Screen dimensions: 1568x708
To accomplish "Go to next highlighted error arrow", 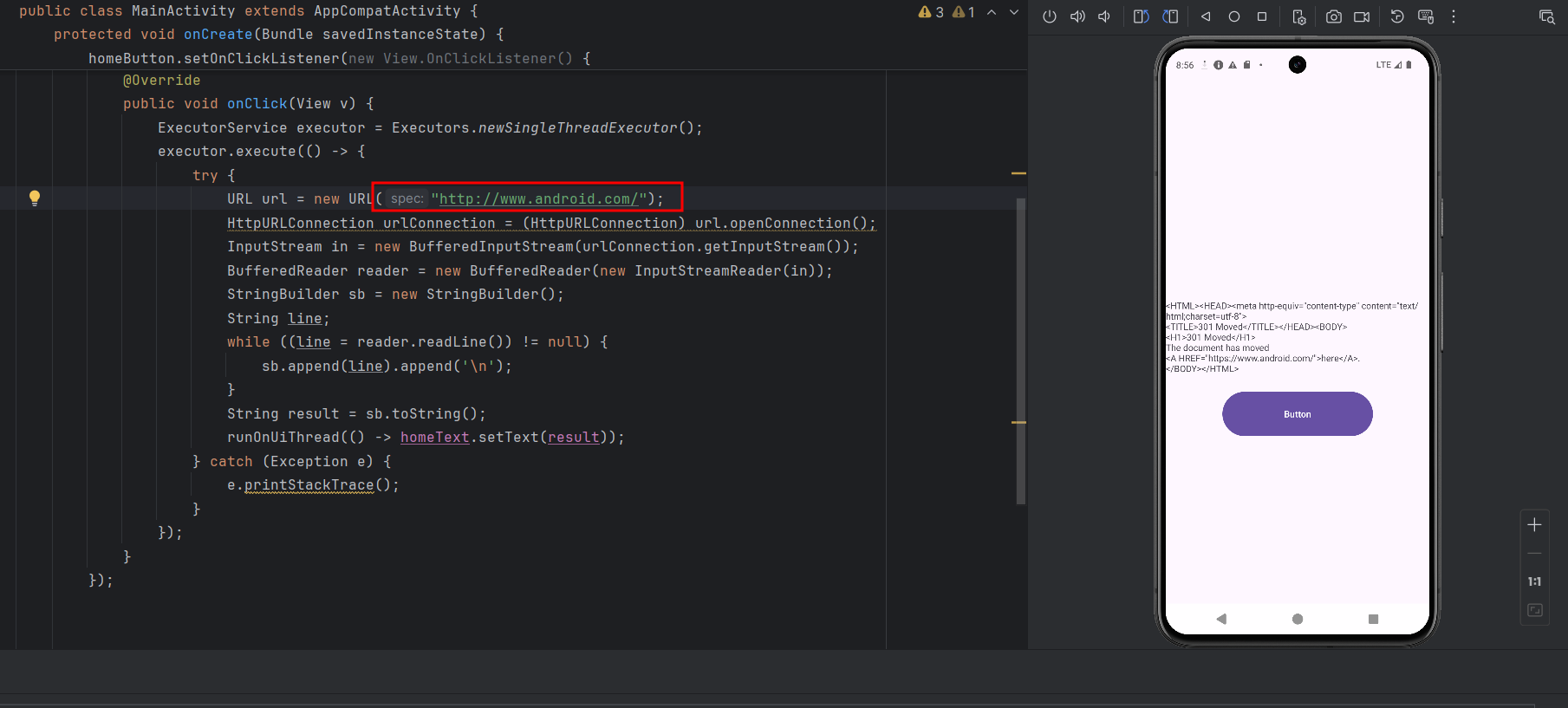I will click(1014, 12).
